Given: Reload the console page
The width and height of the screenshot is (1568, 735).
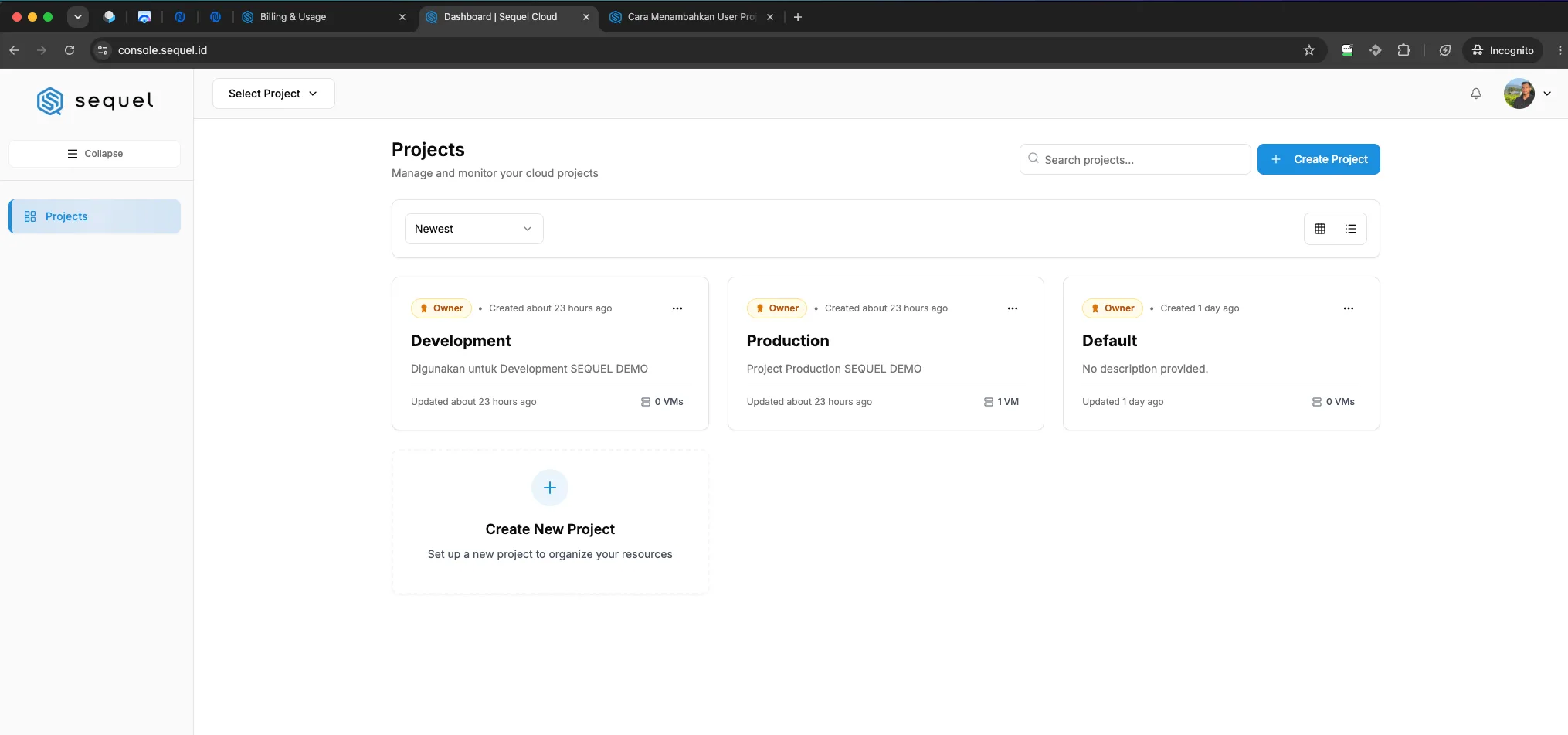Looking at the screenshot, I should (x=70, y=50).
